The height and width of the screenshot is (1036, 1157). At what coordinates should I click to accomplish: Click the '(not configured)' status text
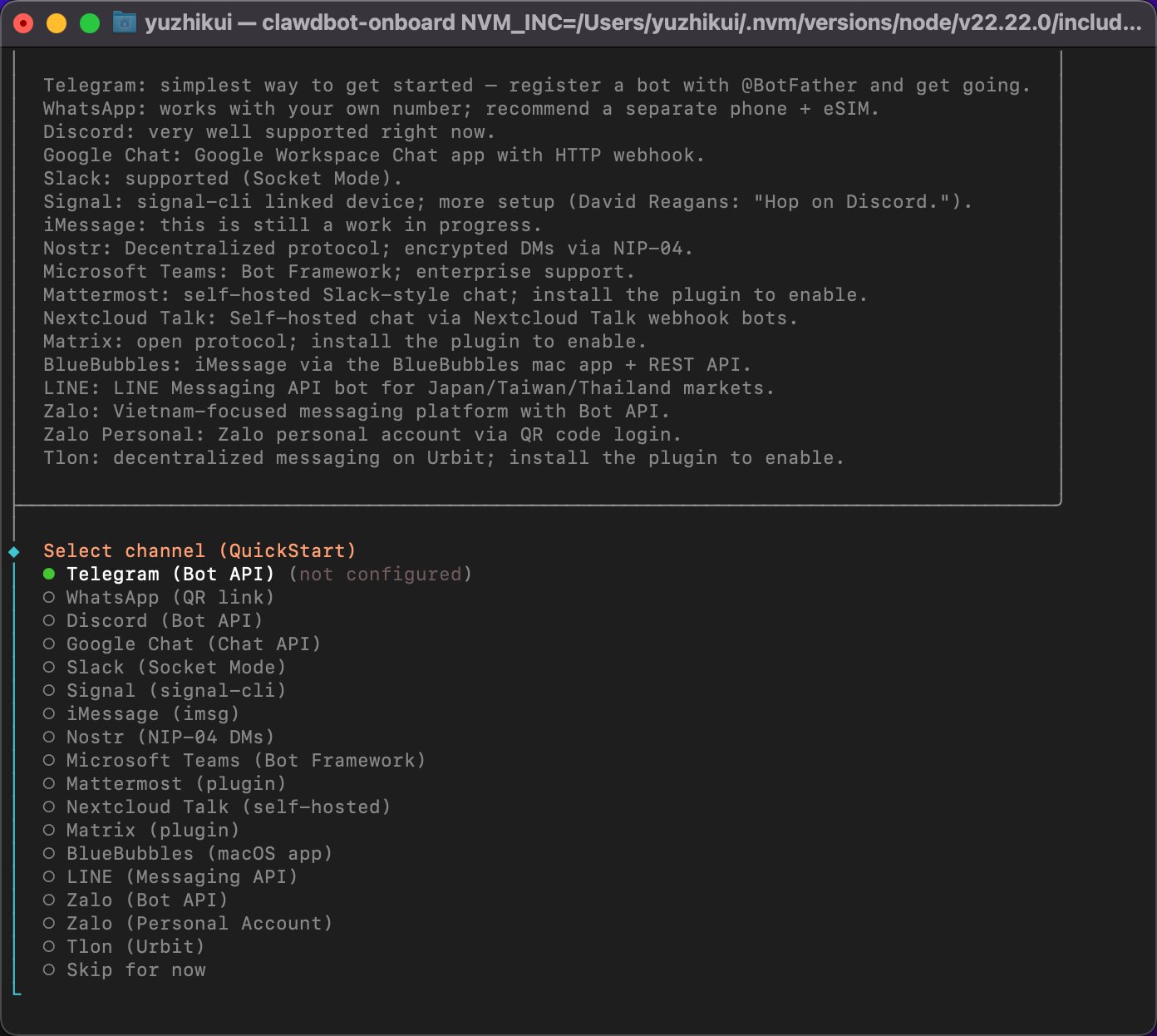point(380,575)
